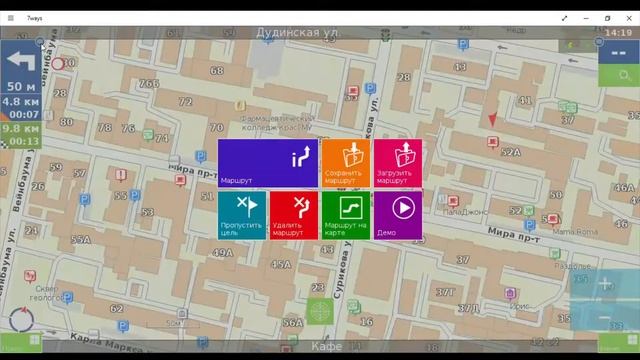Click the ПапаДжонс POI icon
This screenshot has height=360, width=640.
(453, 201)
